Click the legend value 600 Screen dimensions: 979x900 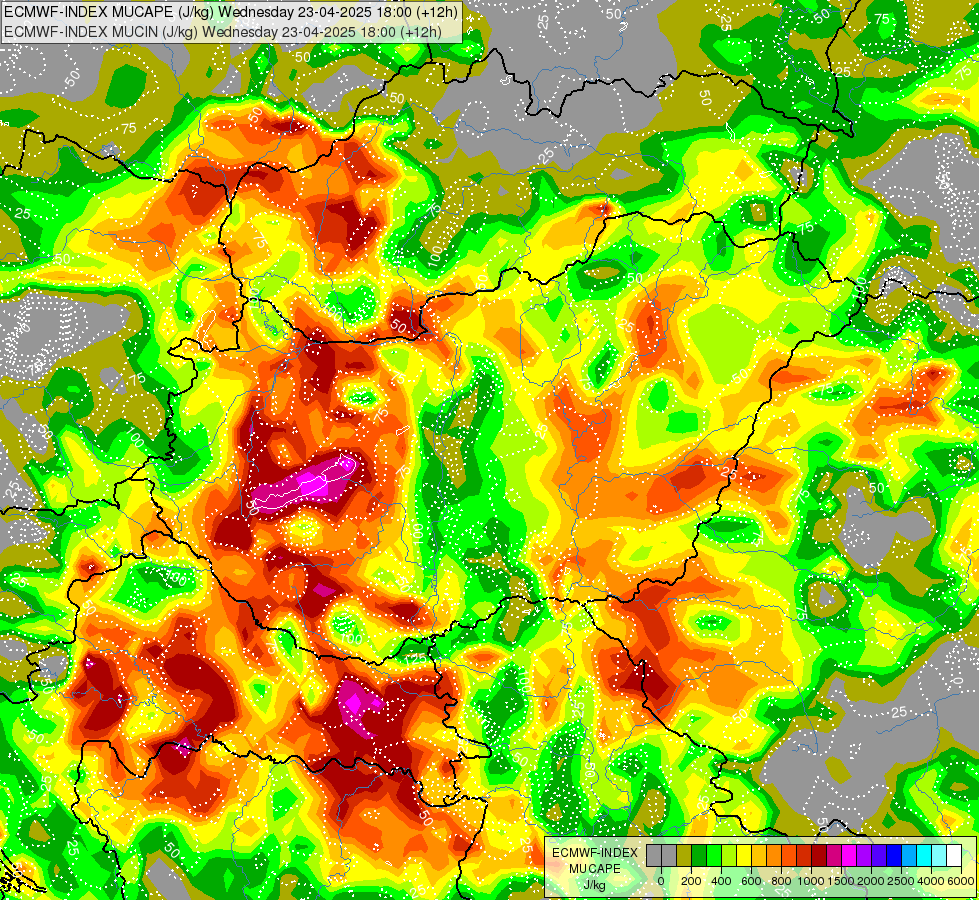click(751, 881)
